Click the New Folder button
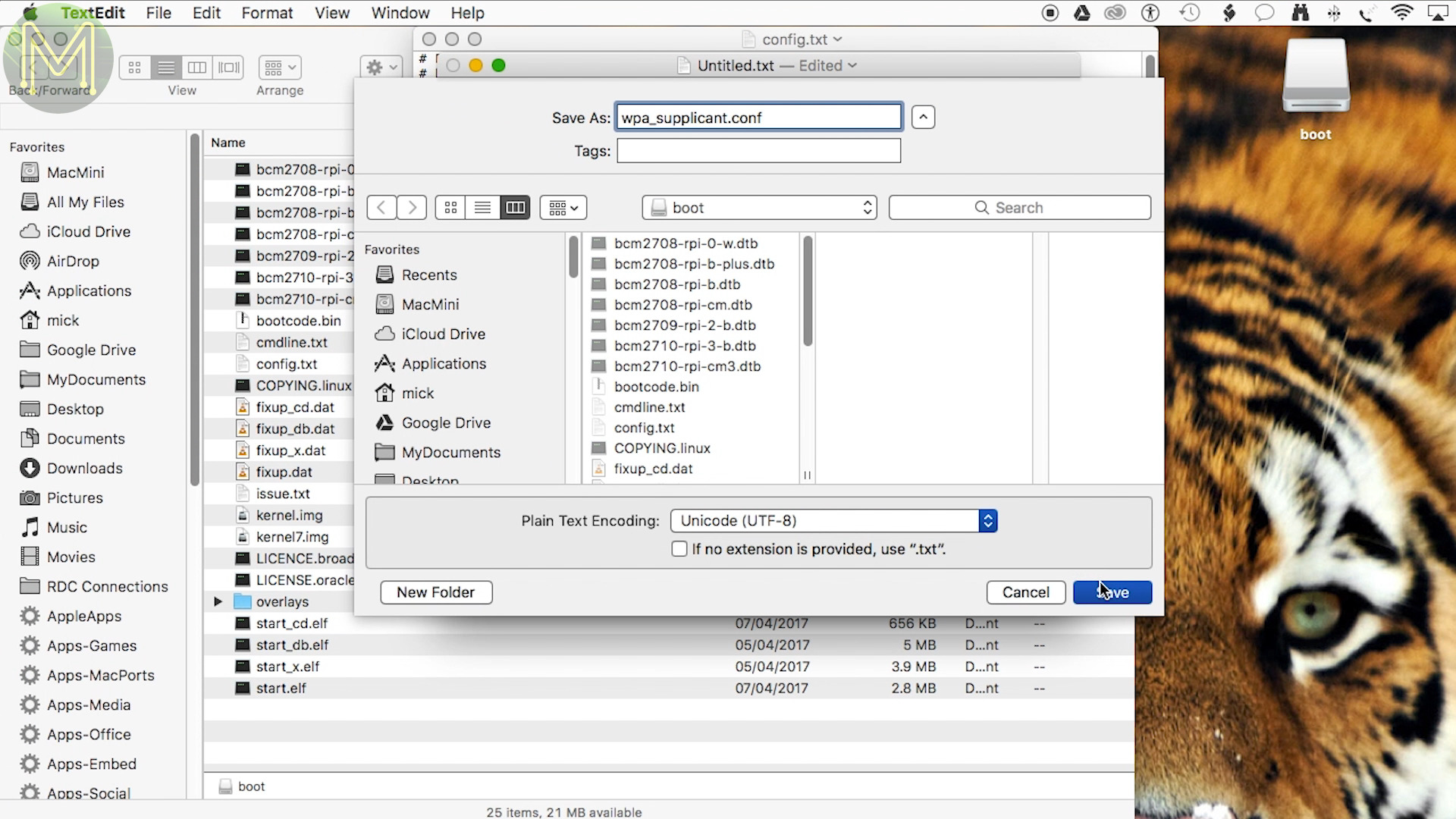Viewport: 1456px width, 819px height. pos(435,592)
